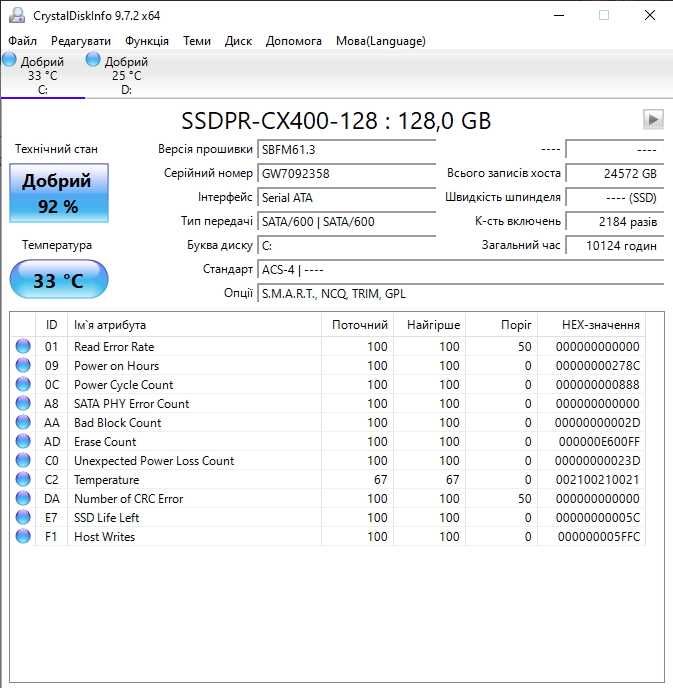The height and width of the screenshot is (688, 673).
Task: Click the 33 °C temperature button
Action: click(59, 280)
